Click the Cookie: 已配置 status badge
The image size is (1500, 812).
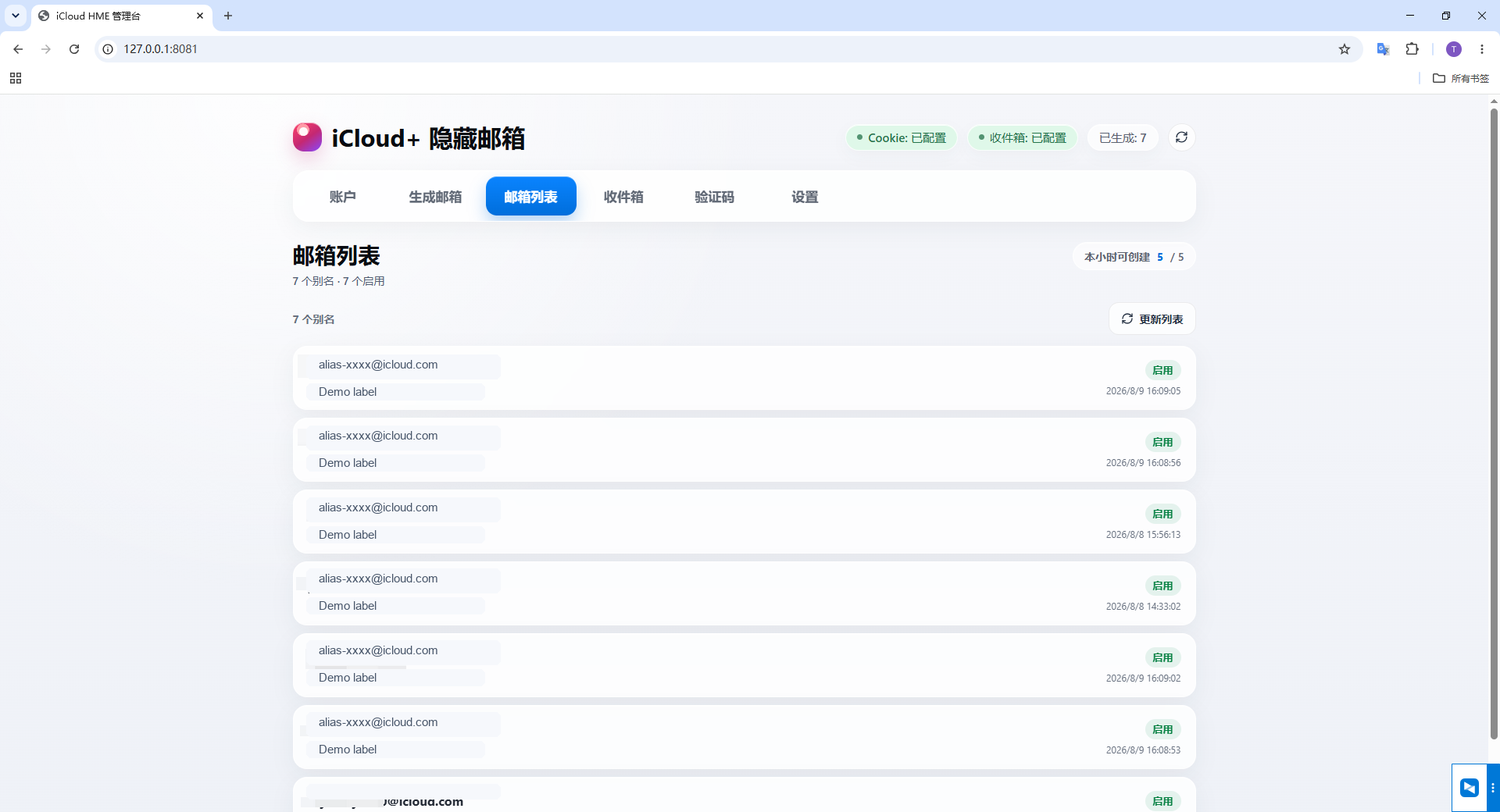902,137
